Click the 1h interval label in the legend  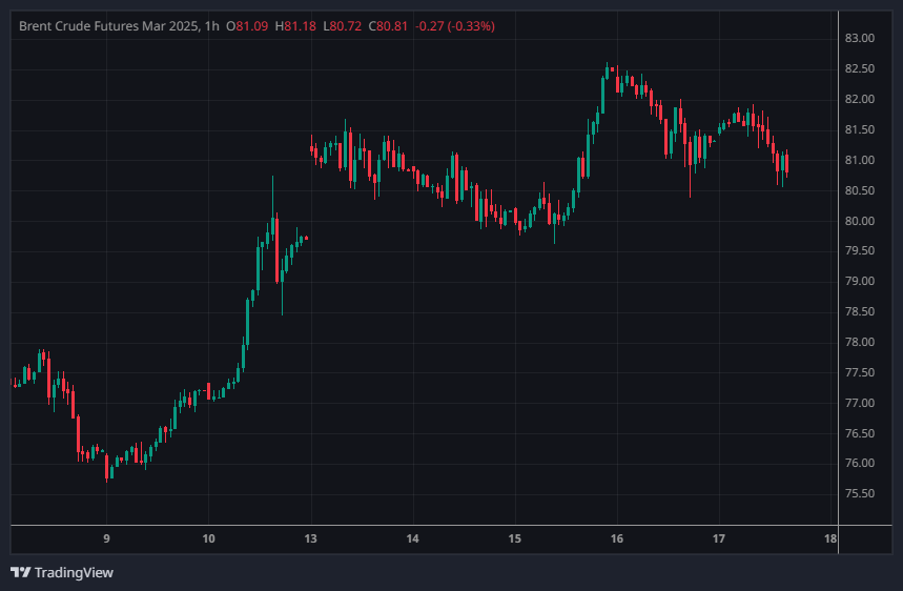[209, 26]
